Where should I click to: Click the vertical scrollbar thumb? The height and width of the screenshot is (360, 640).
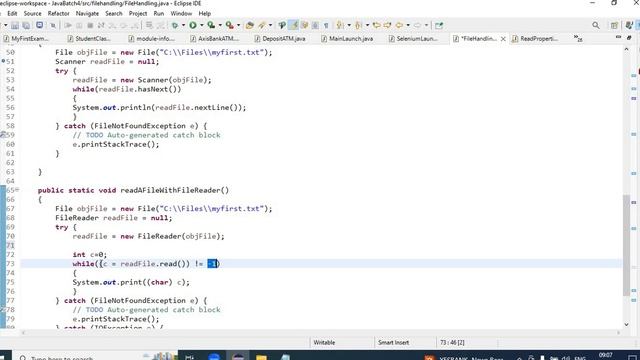click(627, 245)
